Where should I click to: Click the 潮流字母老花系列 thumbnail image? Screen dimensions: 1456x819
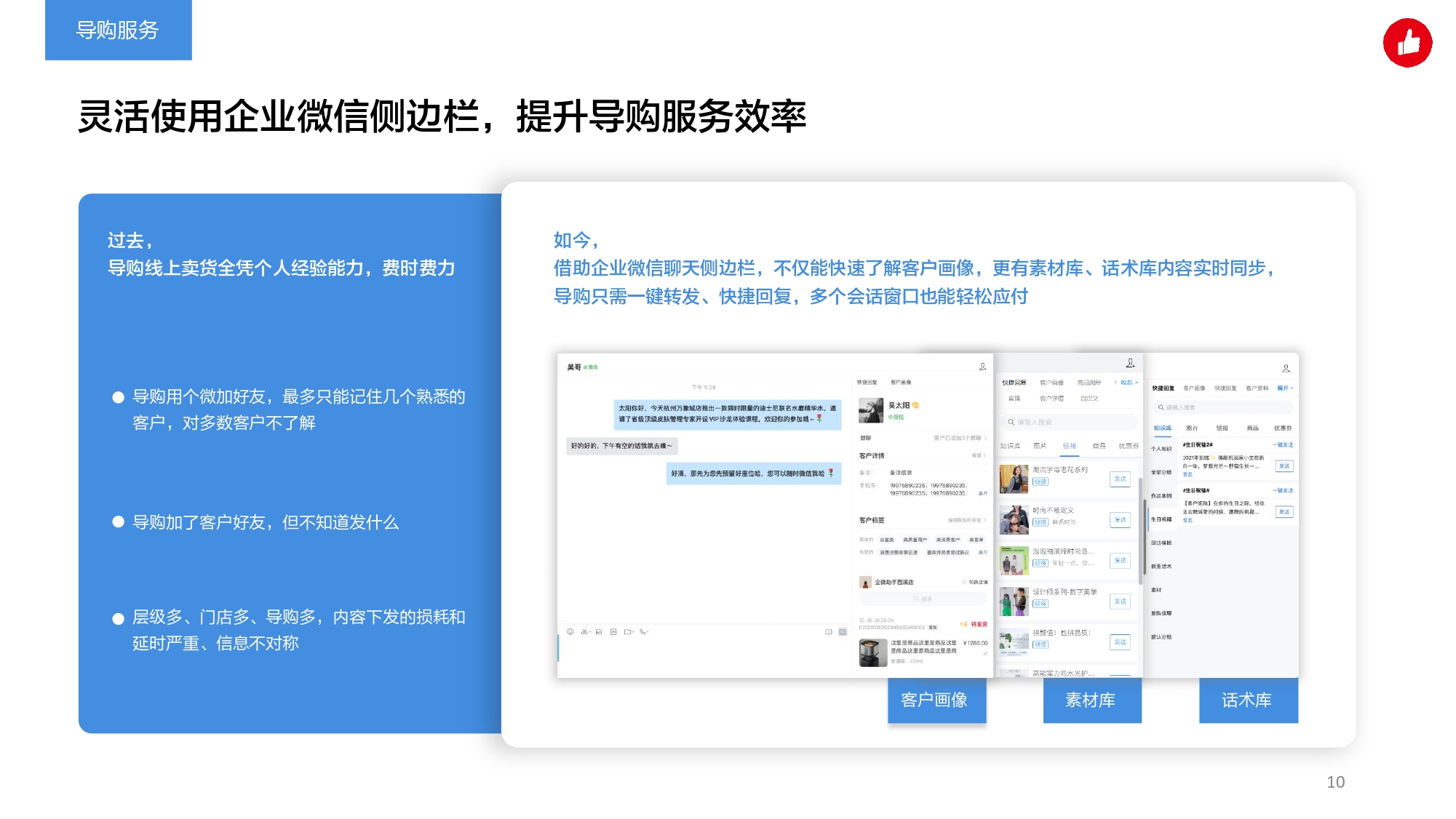1014,479
